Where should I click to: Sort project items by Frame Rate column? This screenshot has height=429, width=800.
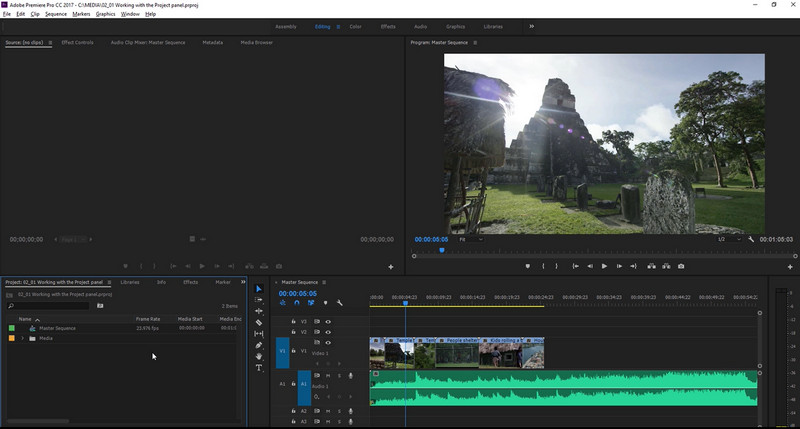click(148, 319)
